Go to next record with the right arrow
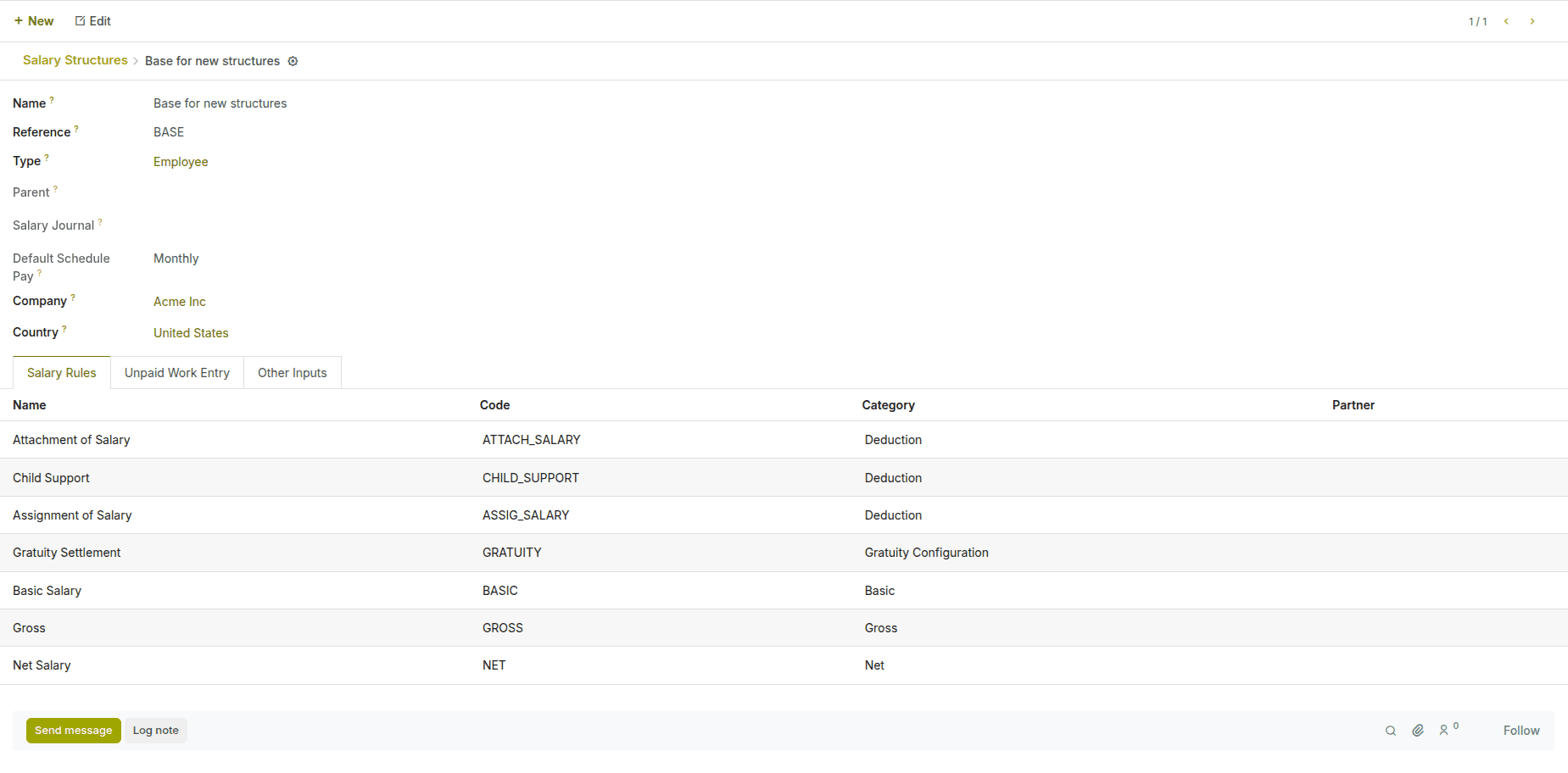Viewport: 1568px width, 773px height. (x=1533, y=20)
